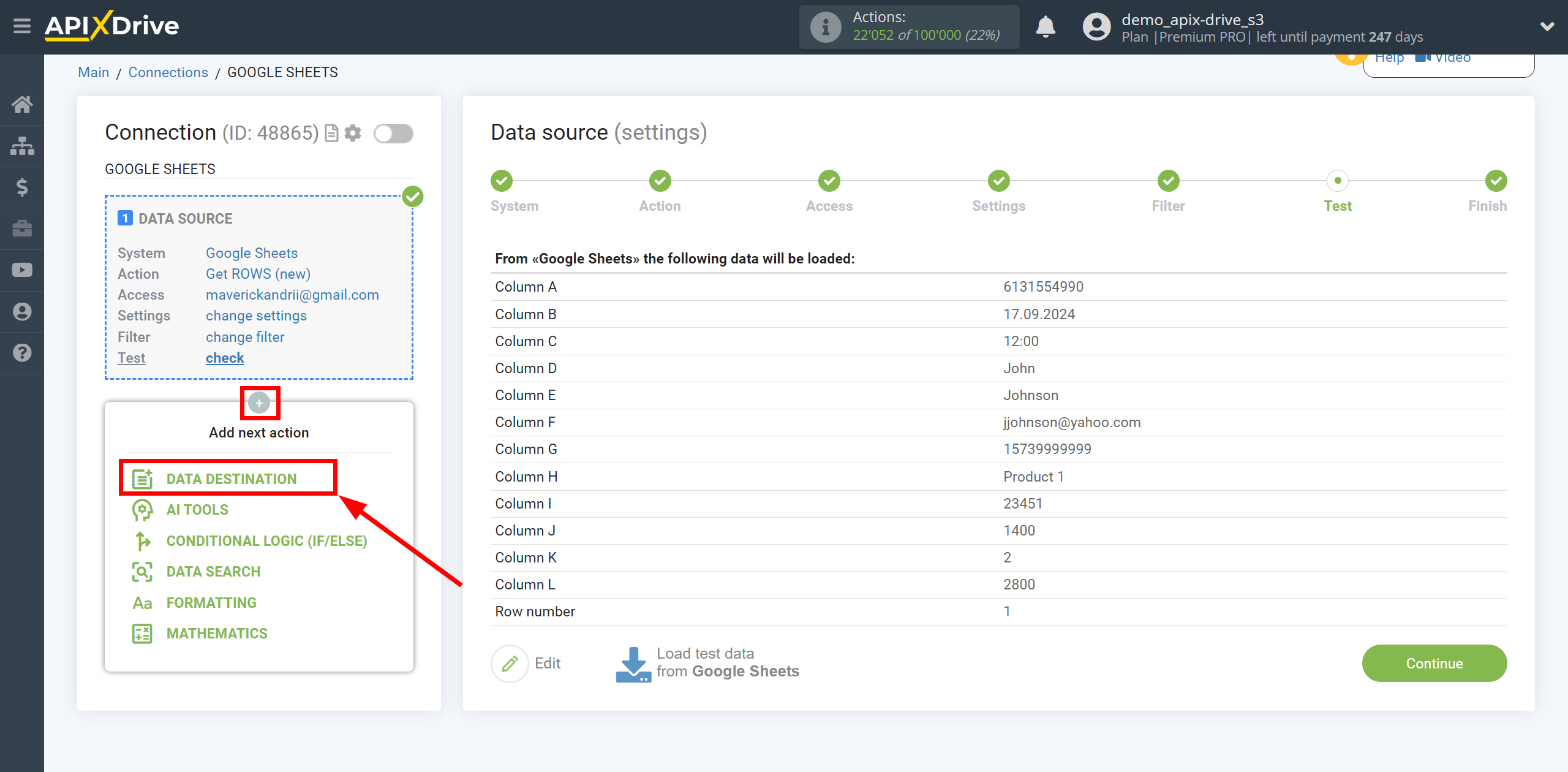The height and width of the screenshot is (772, 1568).
Task: Select AI TOOLS action
Action: [x=197, y=510]
